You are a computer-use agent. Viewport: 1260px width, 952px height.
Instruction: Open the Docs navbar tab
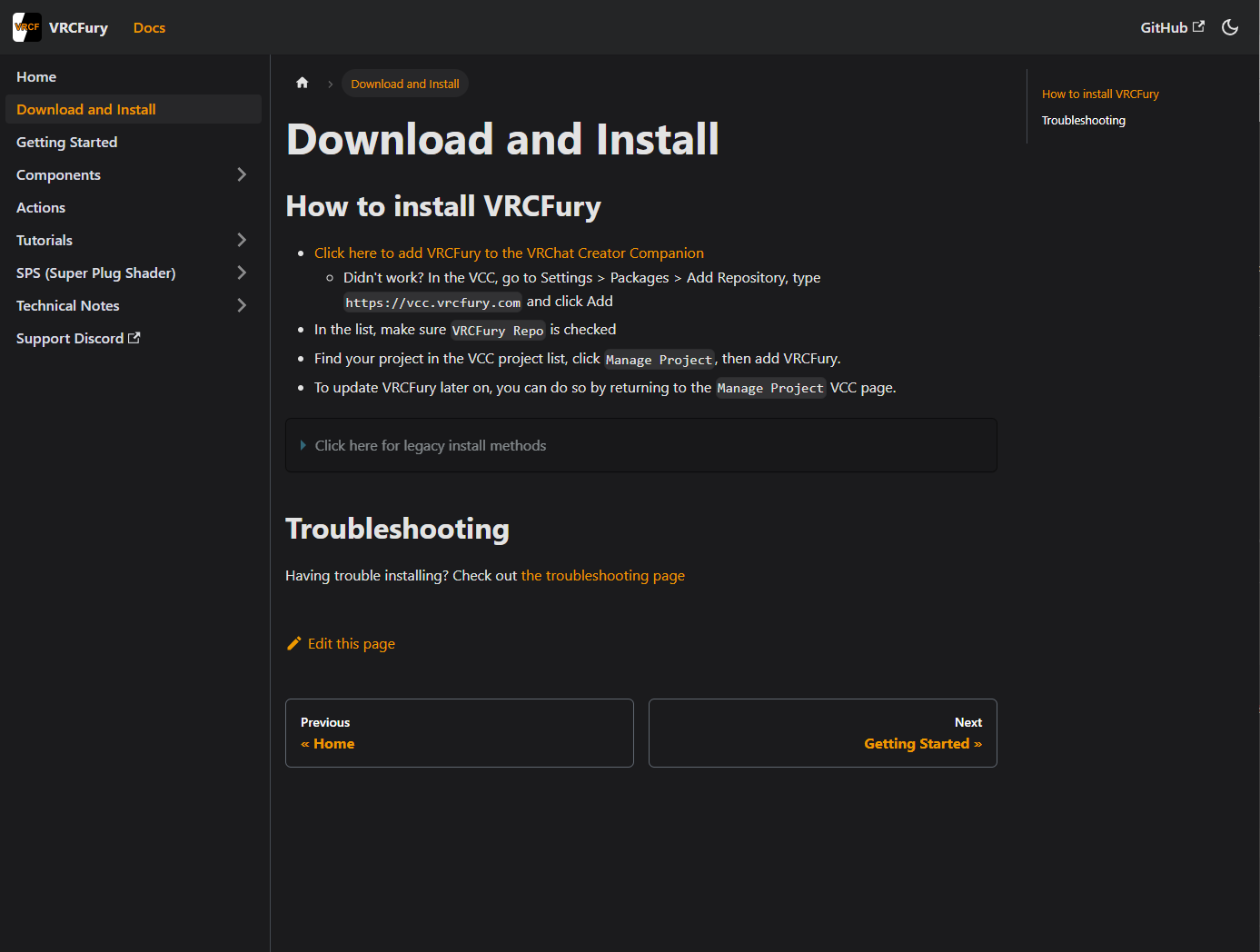click(149, 27)
